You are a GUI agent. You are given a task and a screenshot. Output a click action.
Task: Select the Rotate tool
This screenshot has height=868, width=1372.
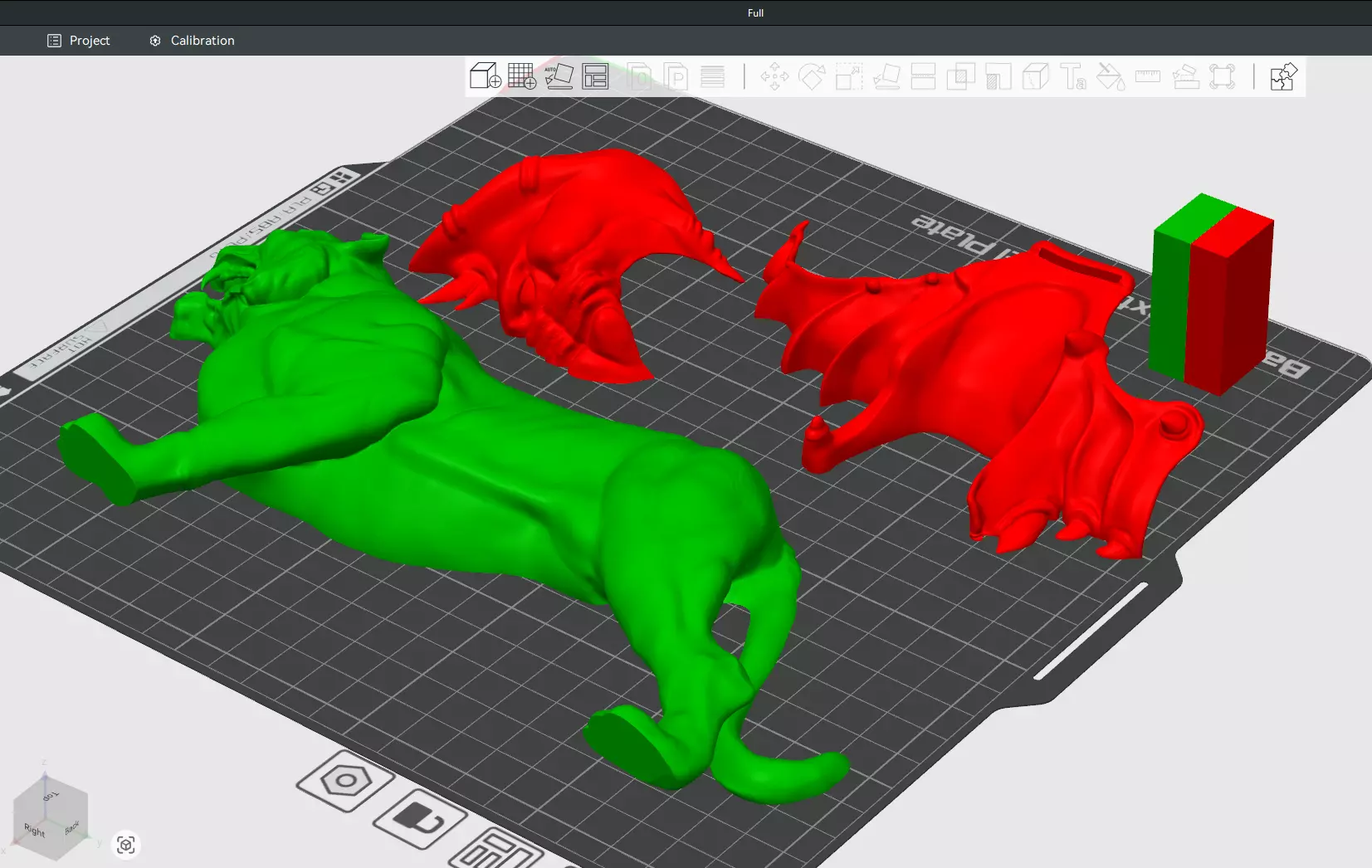click(812, 76)
